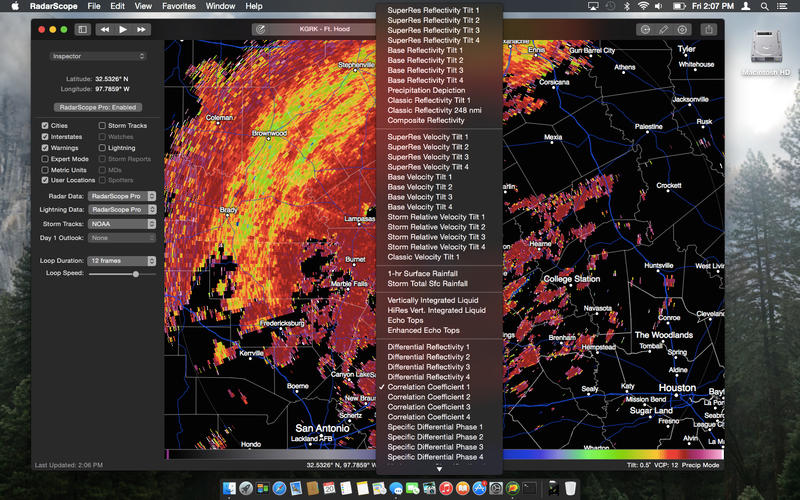Click the circular distance tool toolbar icon
Viewport: 800px width, 500px height.
pos(645,30)
